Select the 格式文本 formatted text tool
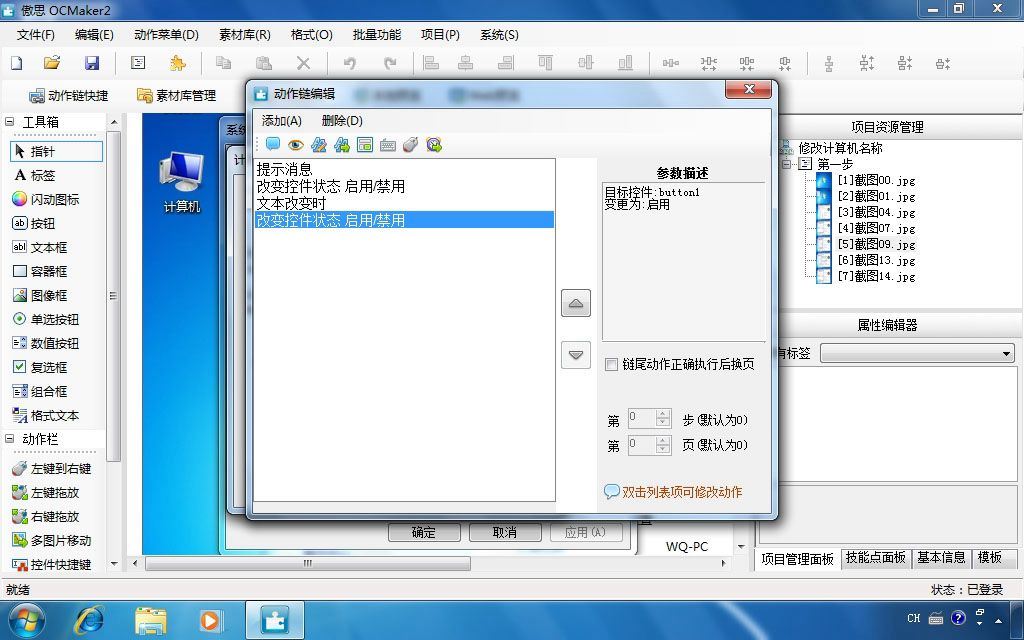Viewport: 1024px width, 640px height. (x=46, y=415)
